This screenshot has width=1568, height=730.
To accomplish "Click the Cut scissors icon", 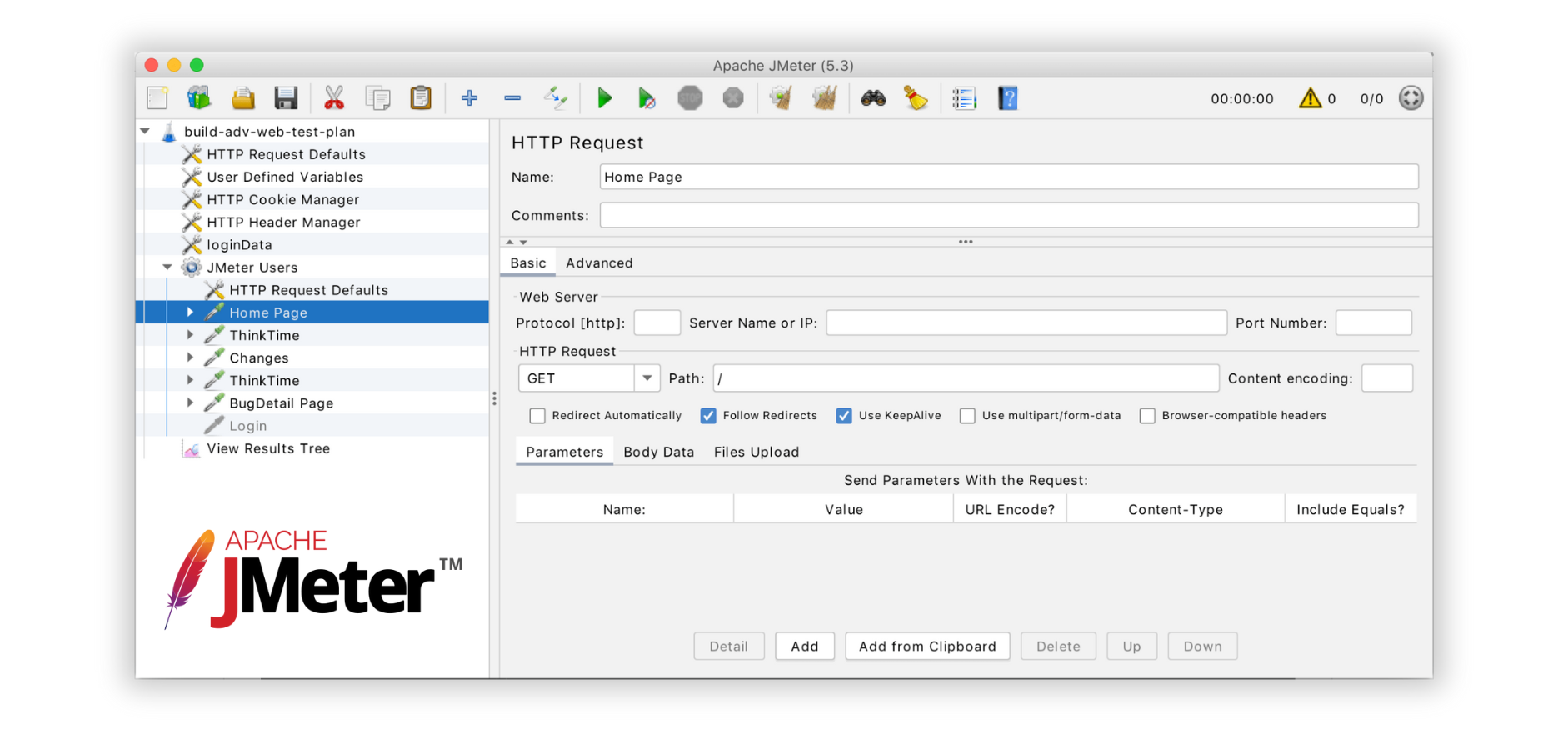I will (x=333, y=98).
